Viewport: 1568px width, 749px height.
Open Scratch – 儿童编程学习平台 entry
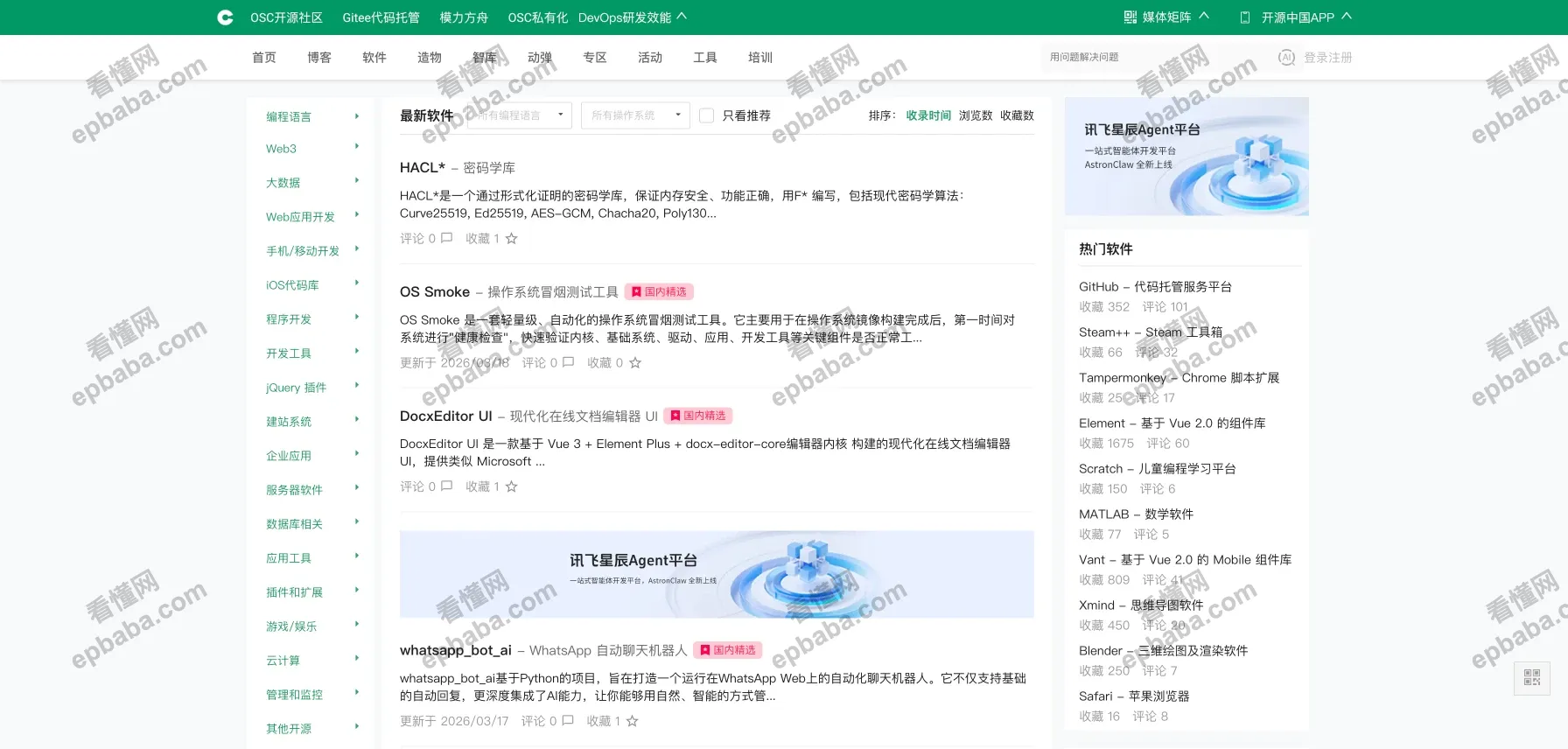1158,469
